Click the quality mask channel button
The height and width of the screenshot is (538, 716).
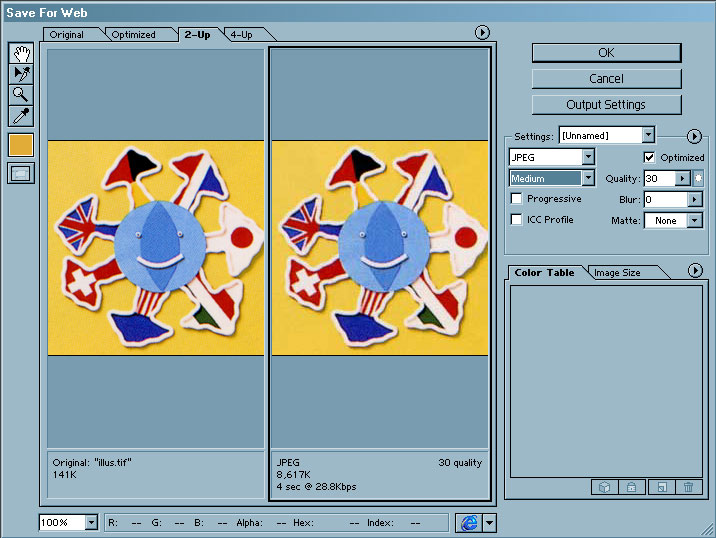(698, 178)
